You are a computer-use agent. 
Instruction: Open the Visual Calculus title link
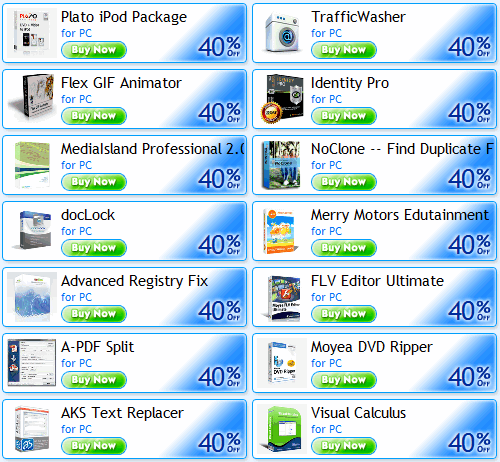pos(358,413)
